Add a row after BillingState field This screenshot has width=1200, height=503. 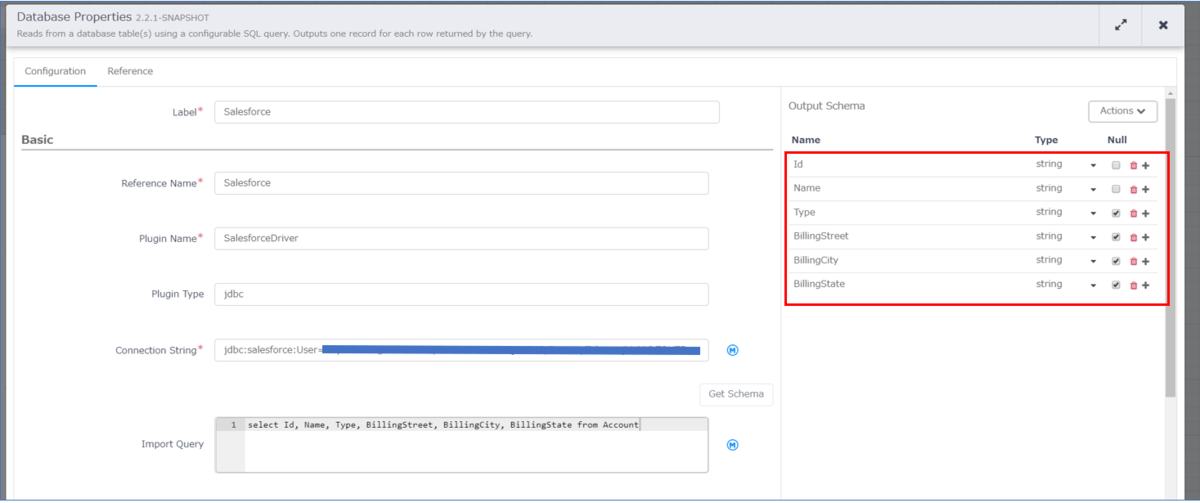click(1145, 285)
